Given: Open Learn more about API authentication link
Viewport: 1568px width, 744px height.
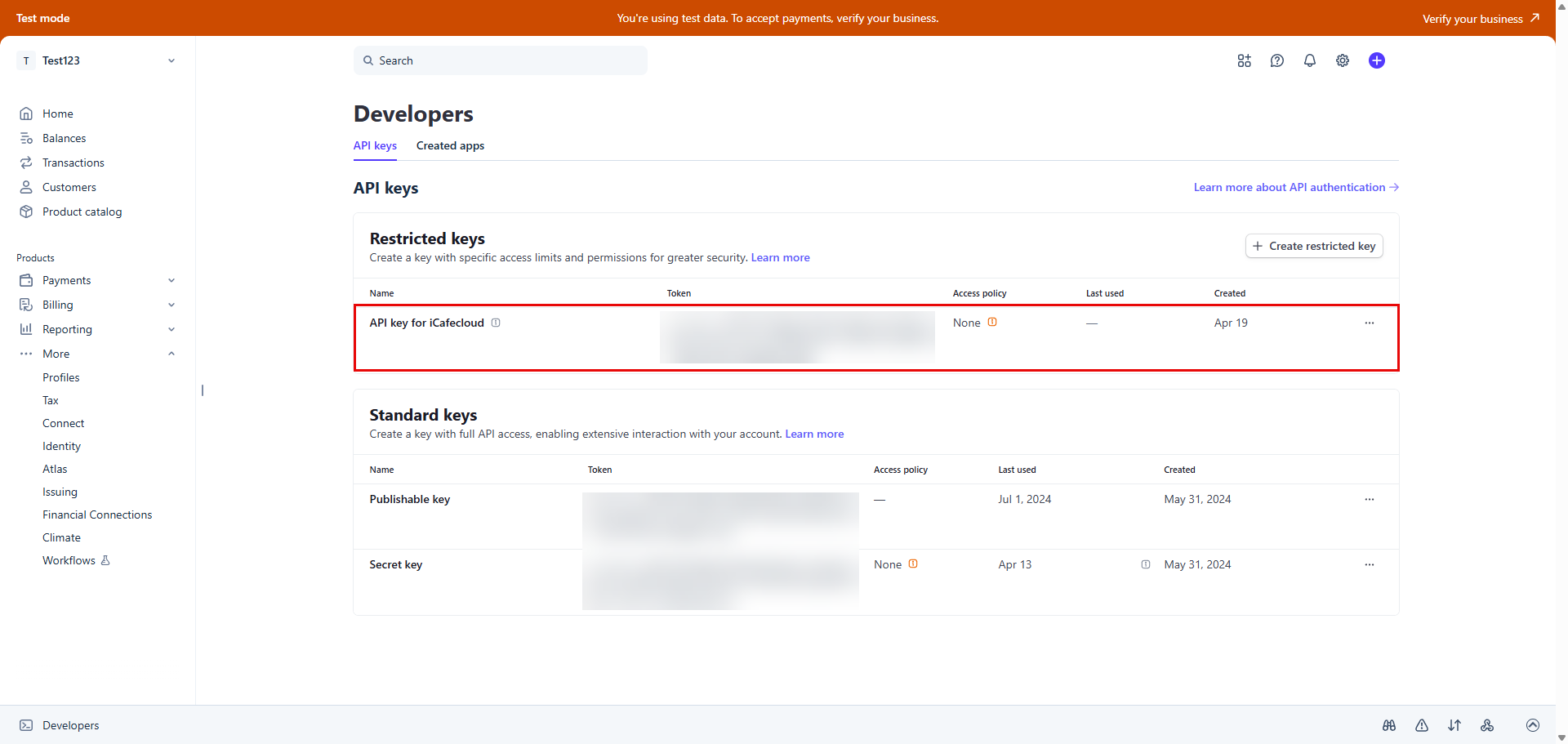Looking at the screenshot, I should 1296,187.
